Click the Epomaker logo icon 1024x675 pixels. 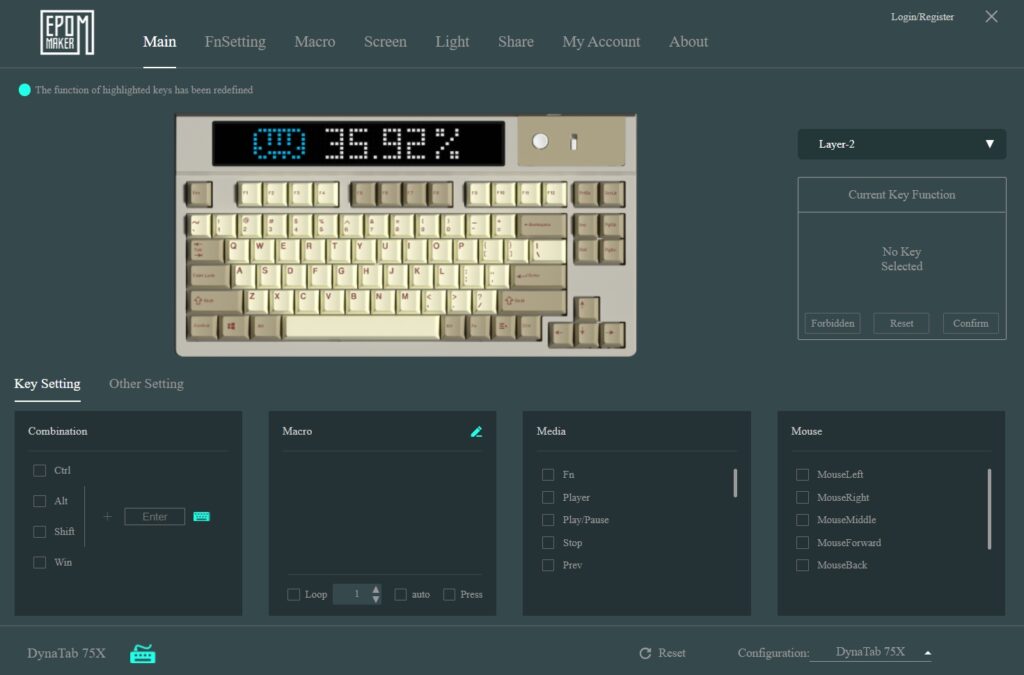tap(68, 33)
